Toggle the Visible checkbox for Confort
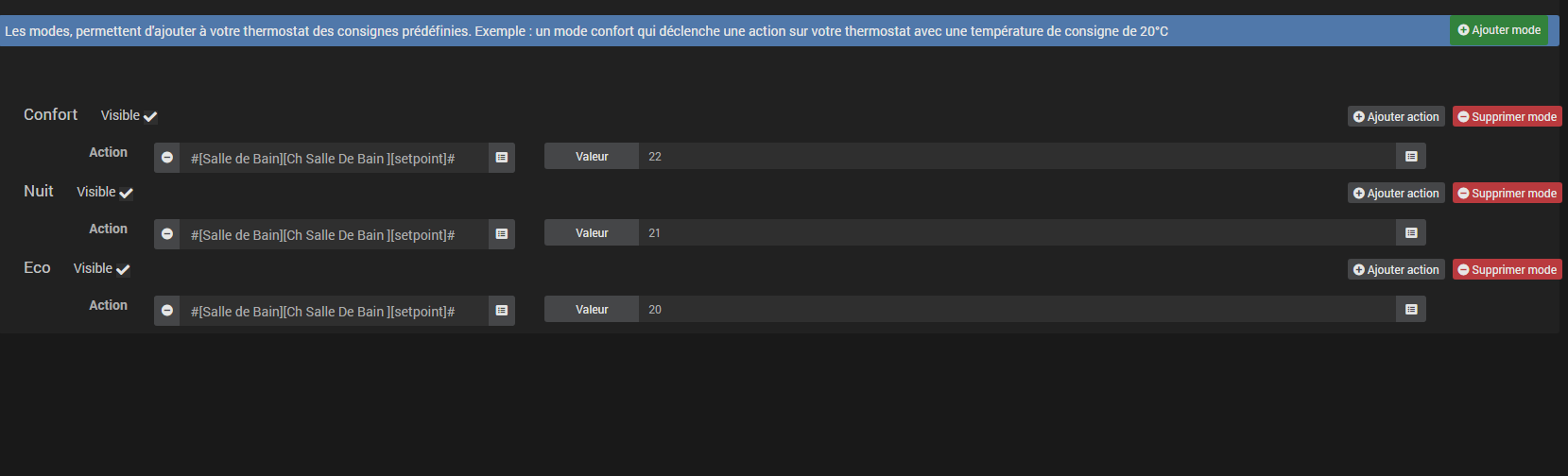 tap(150, 116)
